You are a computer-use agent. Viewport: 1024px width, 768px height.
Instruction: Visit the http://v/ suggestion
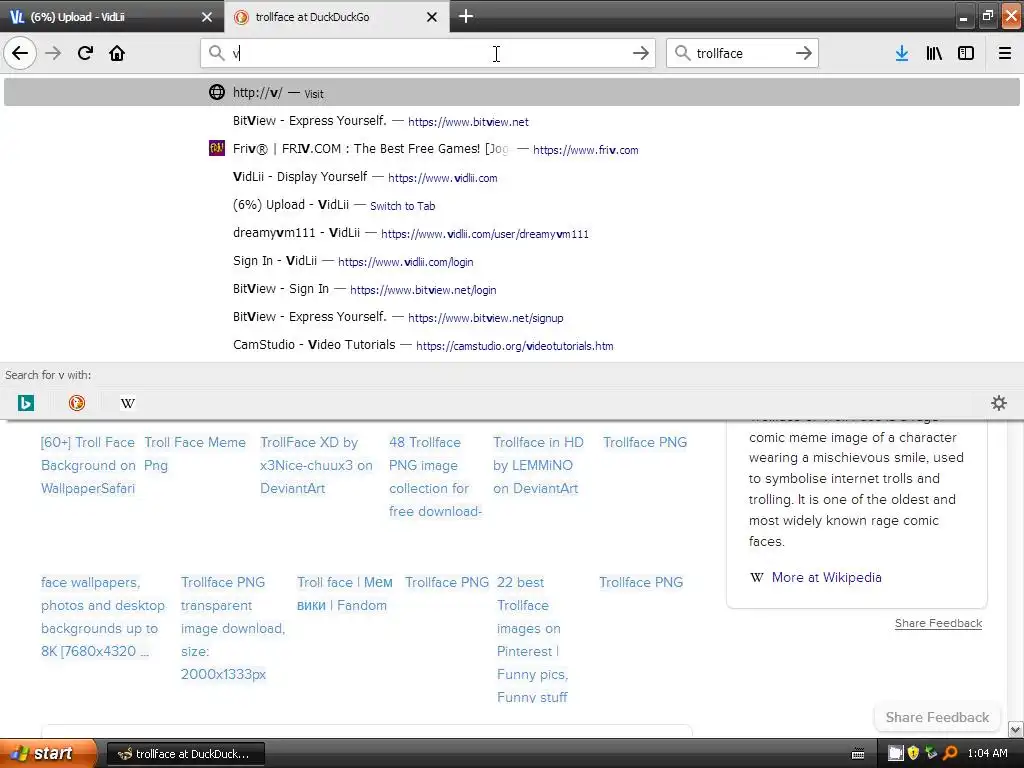tap(511, 92)
